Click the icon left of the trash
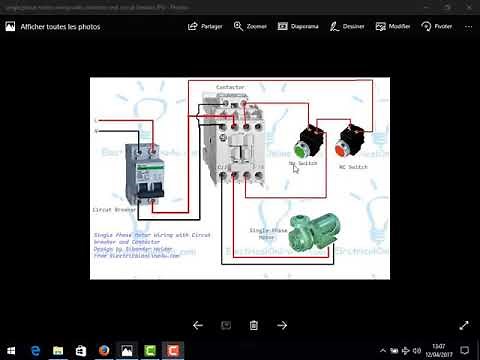This screenshot has width=480, height=360. (x=226, y=325)
